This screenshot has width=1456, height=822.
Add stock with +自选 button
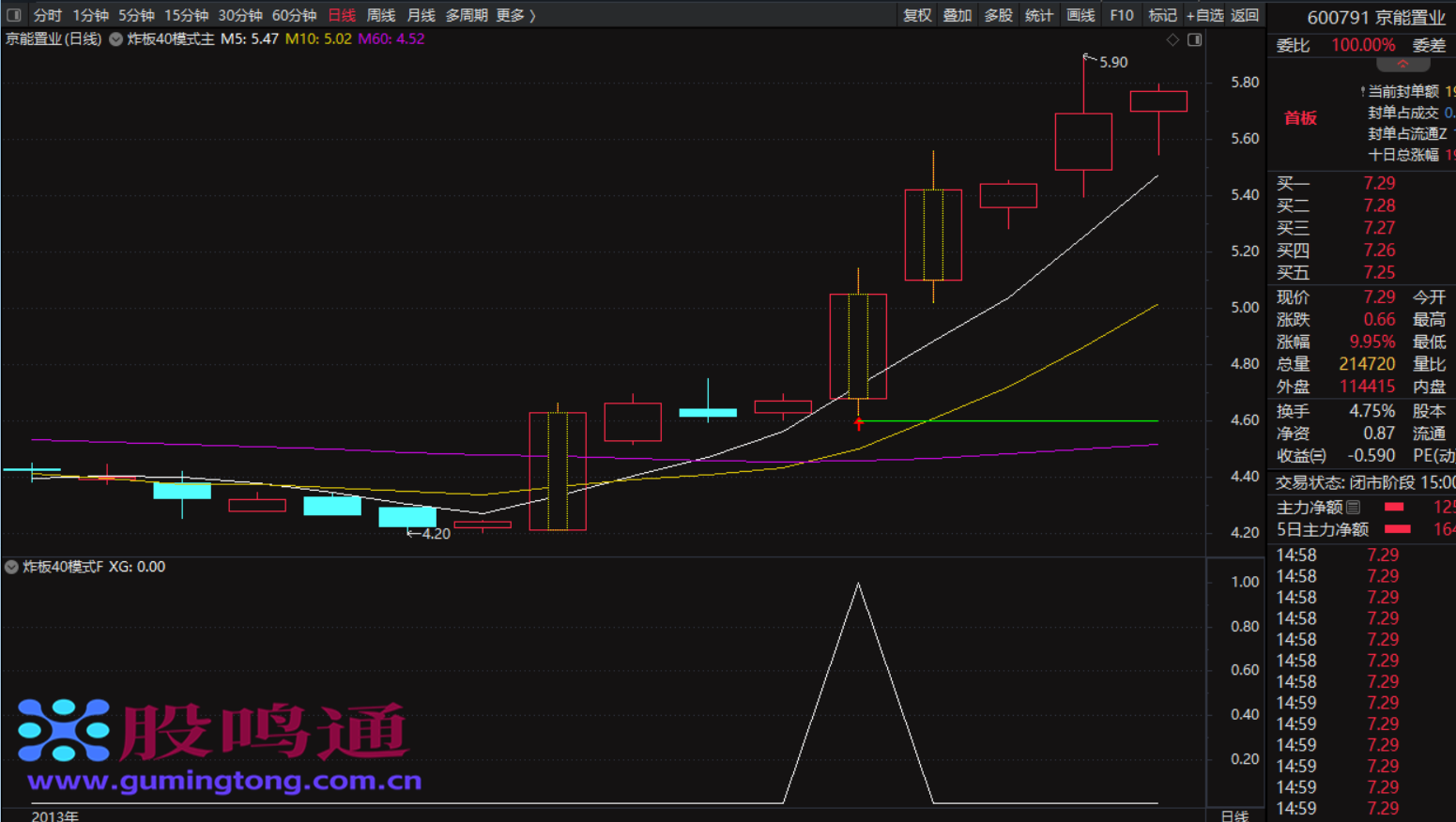(x=1204, y=15)
